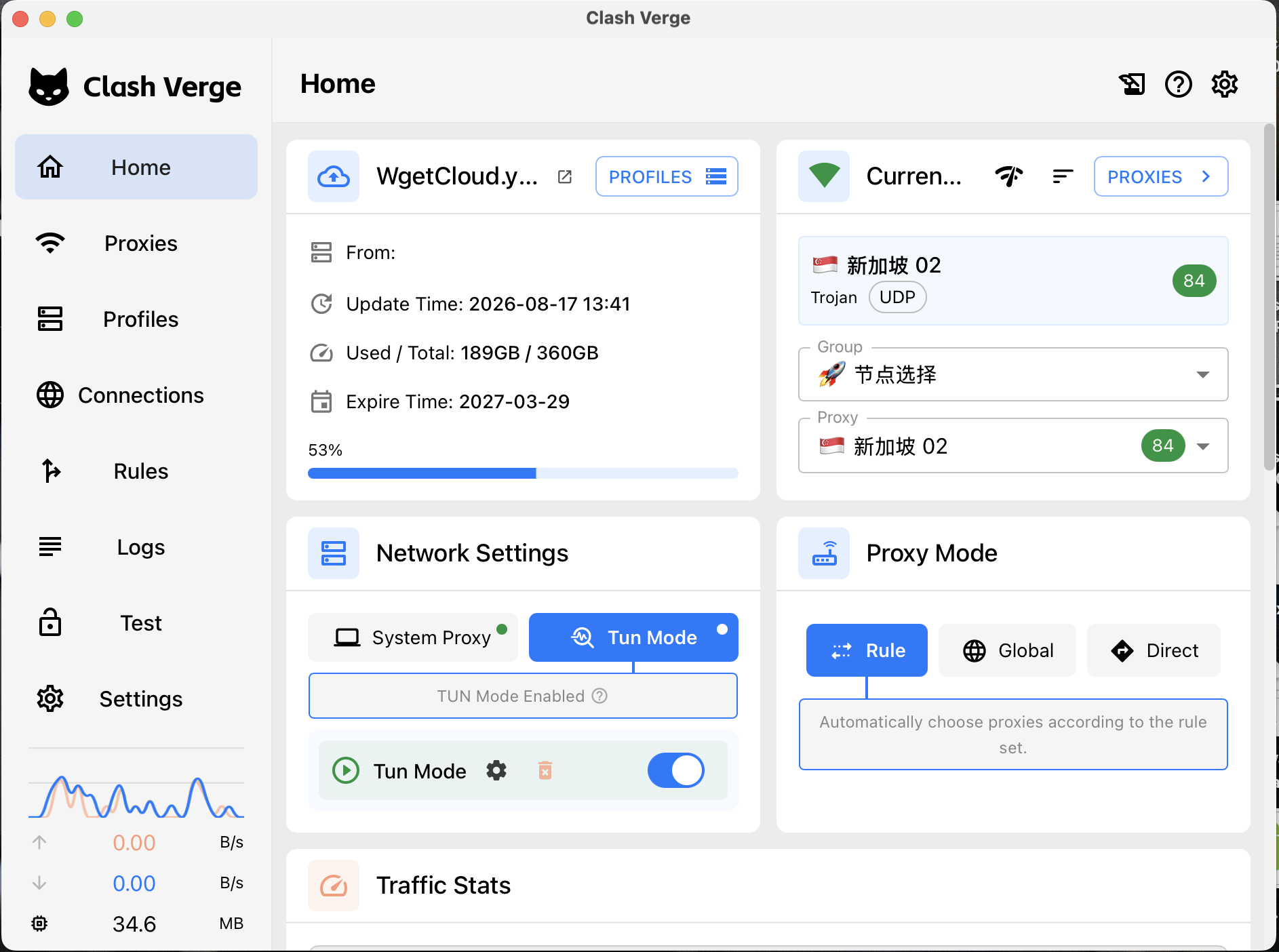
Task: Expand the Proxy 新加坡 02 dropdown
Action: click(1013, 445)
